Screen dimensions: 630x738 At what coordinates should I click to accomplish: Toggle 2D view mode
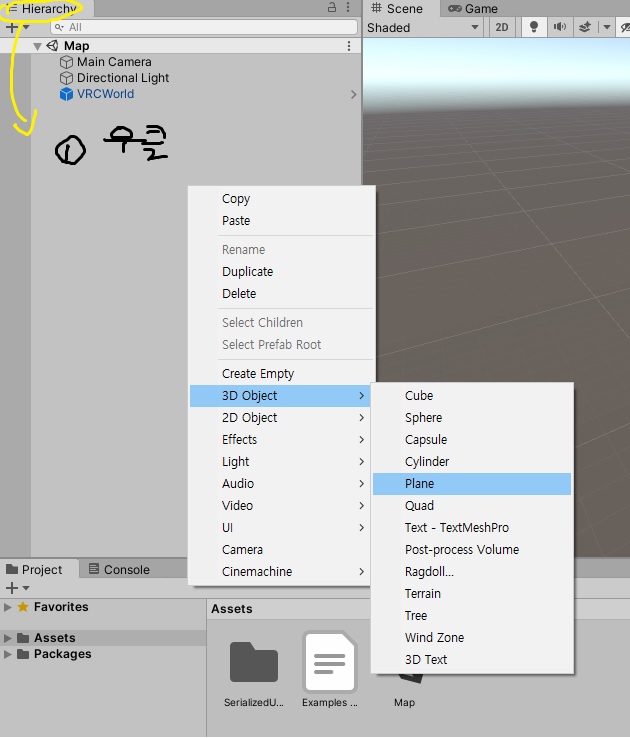pyautogui.click(x=502, y=27)
